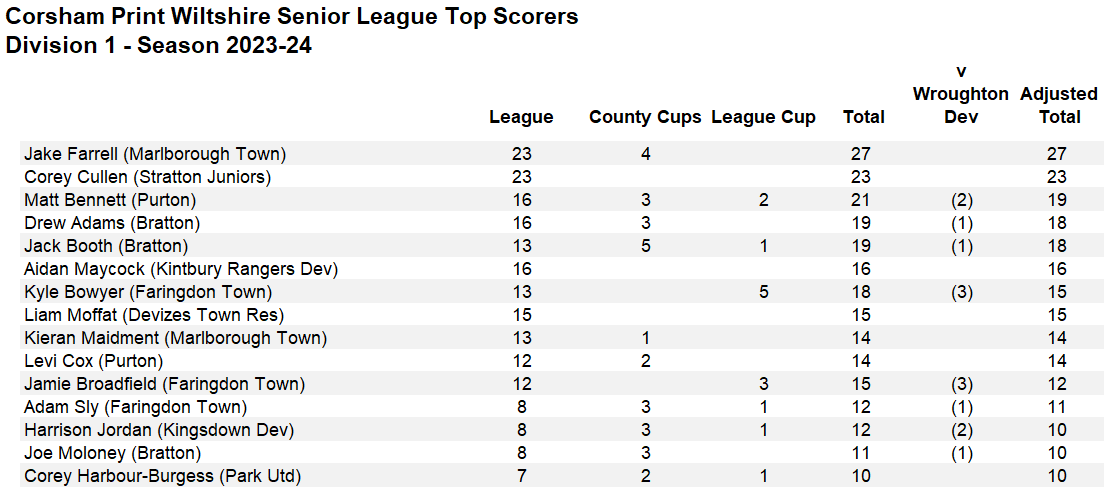Select Levi Cox (Purton) row
Image resolution: width=1104 pixels, height=487 pixels.
(x=93, y=361)
